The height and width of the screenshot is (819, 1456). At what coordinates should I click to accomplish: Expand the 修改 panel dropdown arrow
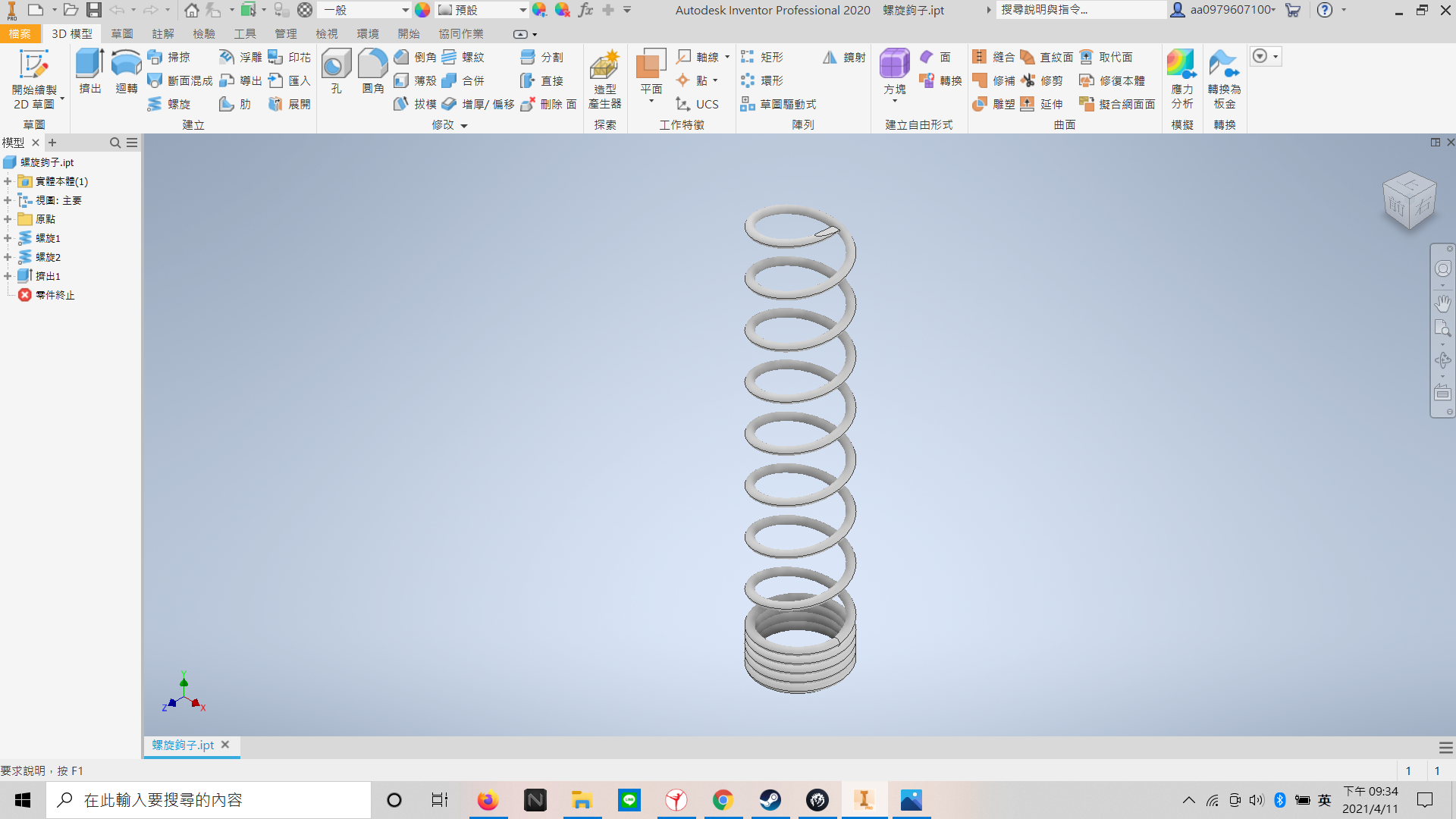464,126
